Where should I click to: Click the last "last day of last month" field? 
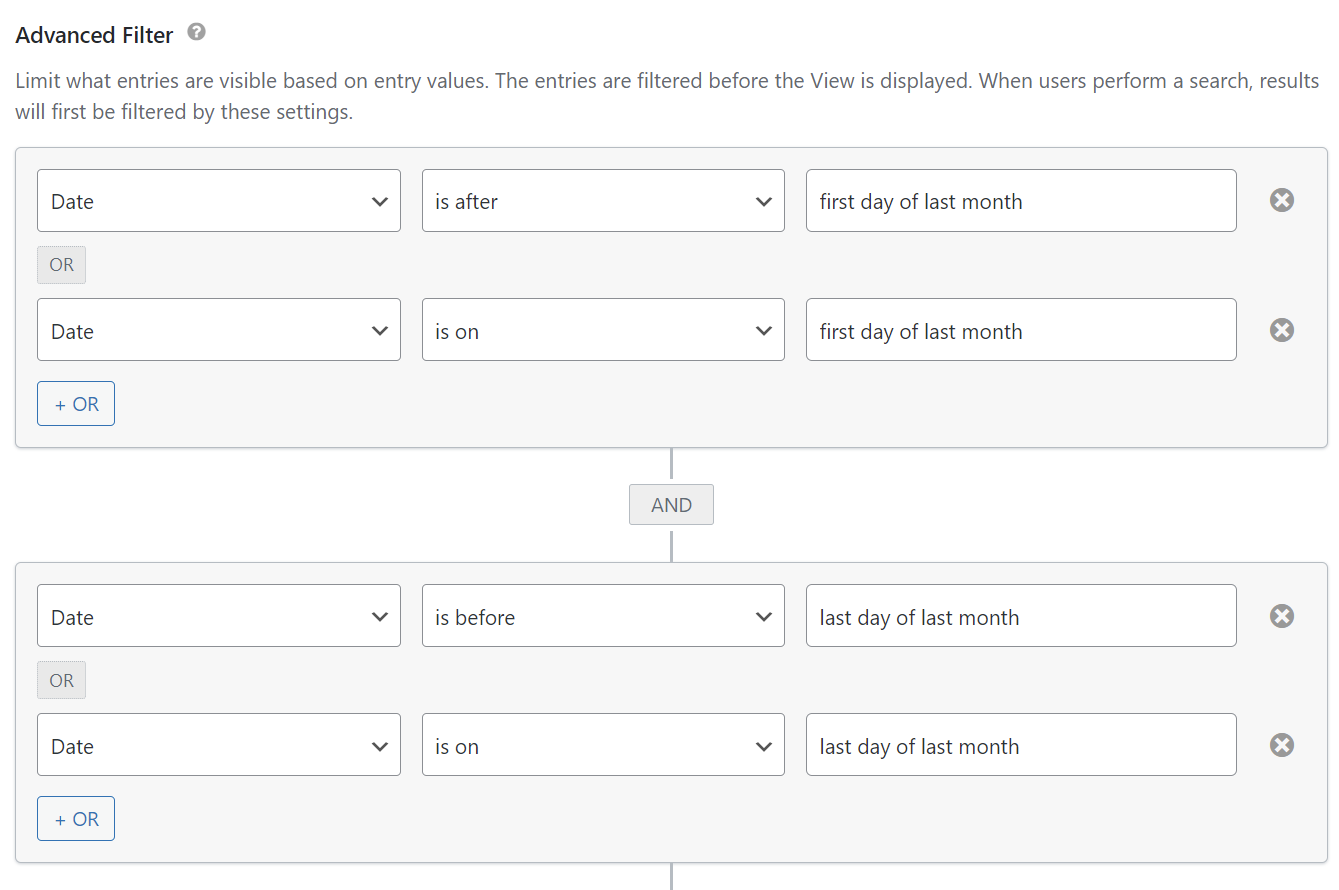(1020, 745)
